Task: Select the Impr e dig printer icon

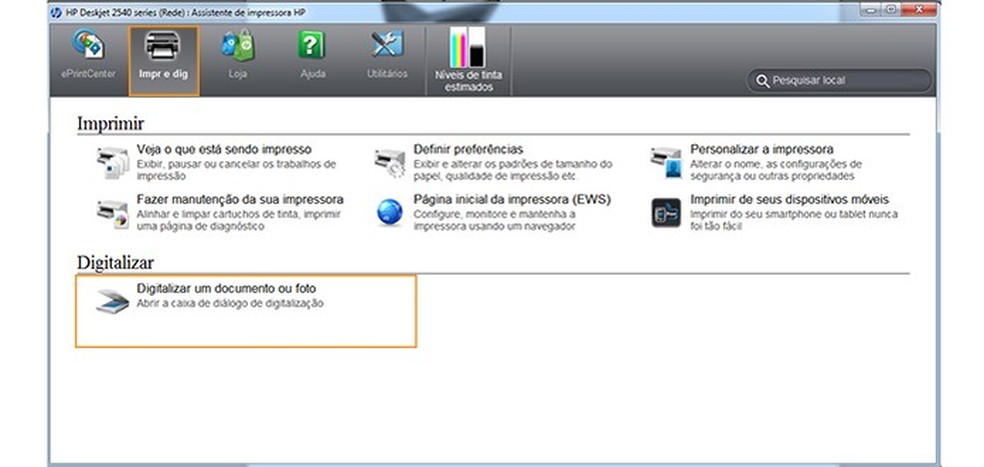Action: click(x=163, y=45)
